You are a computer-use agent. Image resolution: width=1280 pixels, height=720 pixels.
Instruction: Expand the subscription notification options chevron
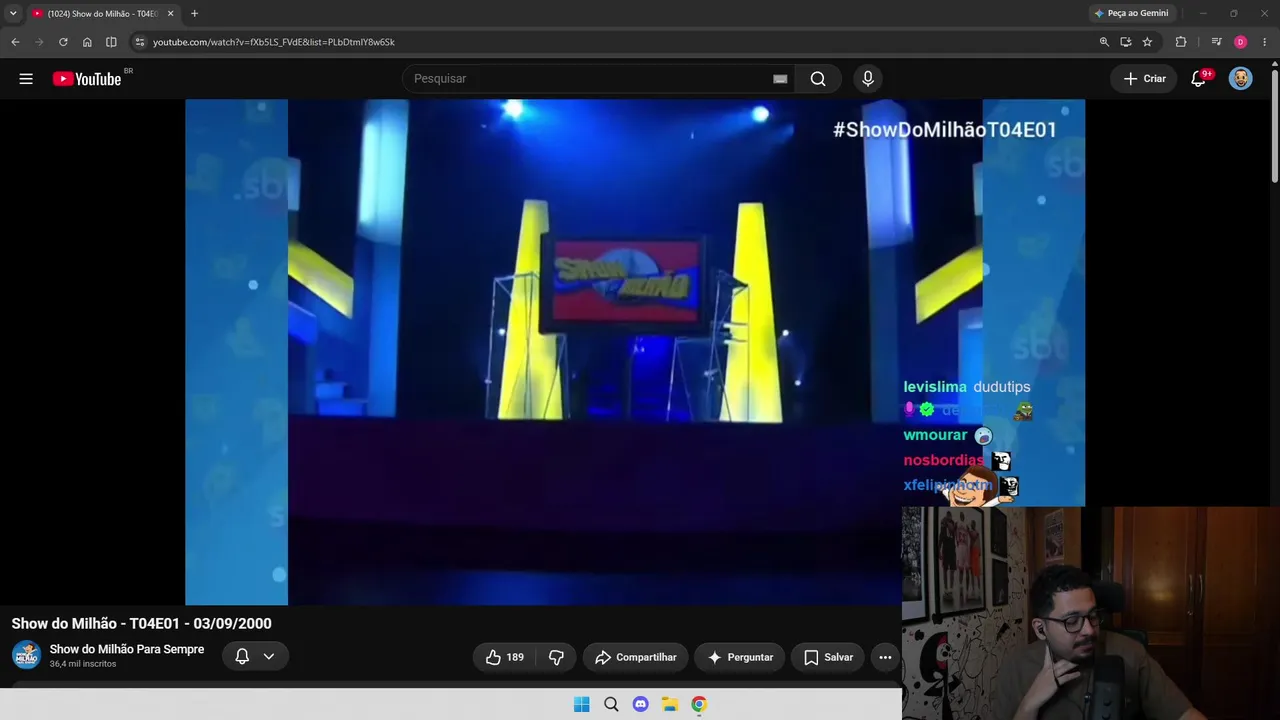(x=269, y=656)
